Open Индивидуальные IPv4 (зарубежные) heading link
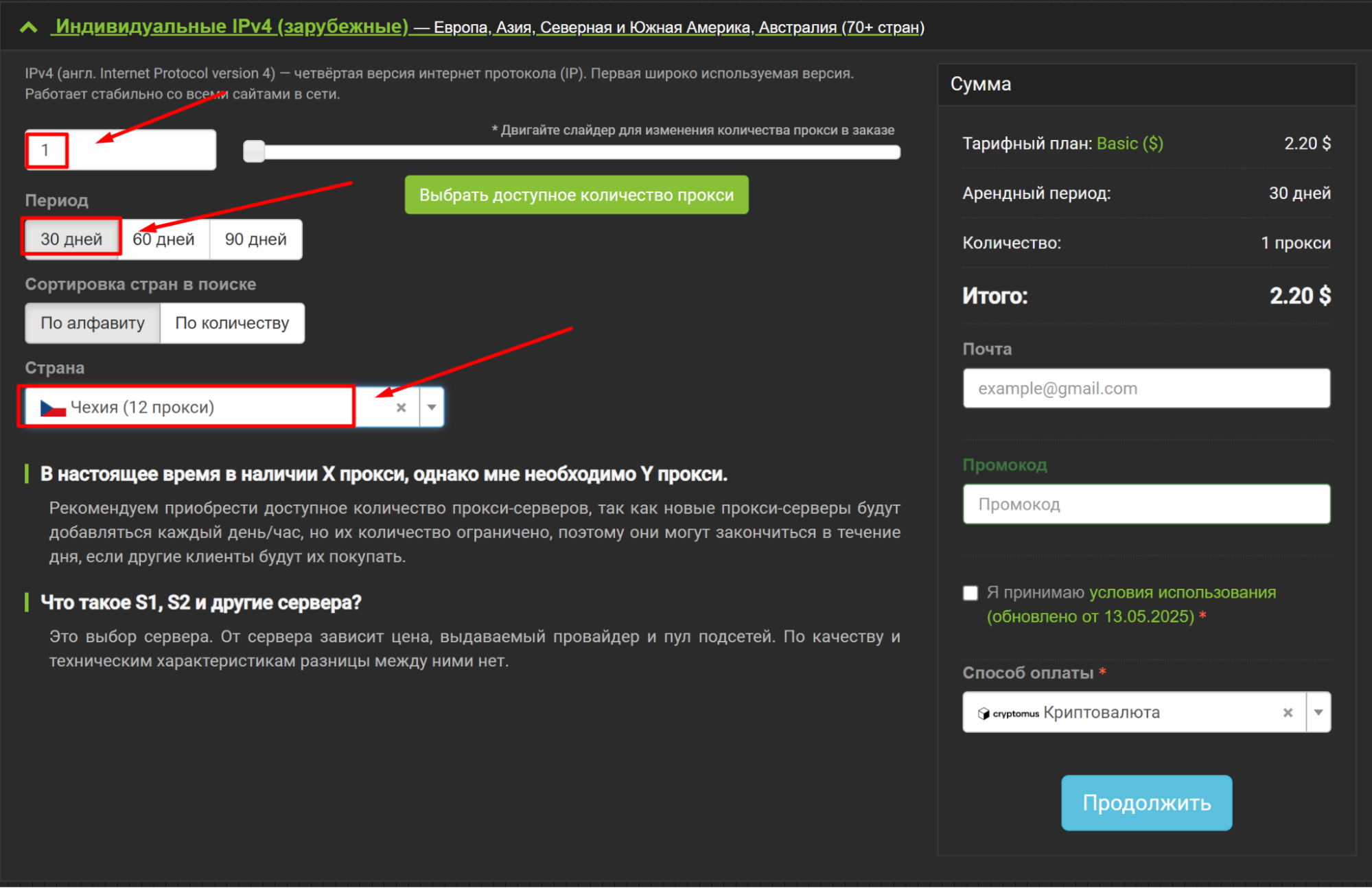 coord(232,27)
